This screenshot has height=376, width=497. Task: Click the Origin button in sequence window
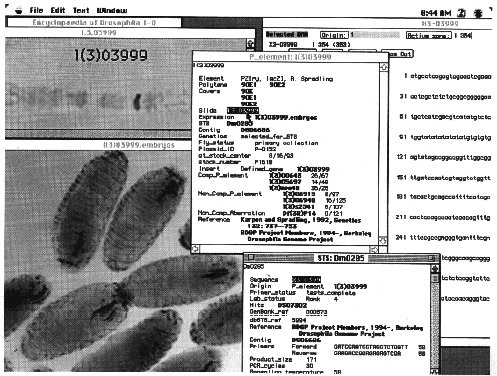334,35
